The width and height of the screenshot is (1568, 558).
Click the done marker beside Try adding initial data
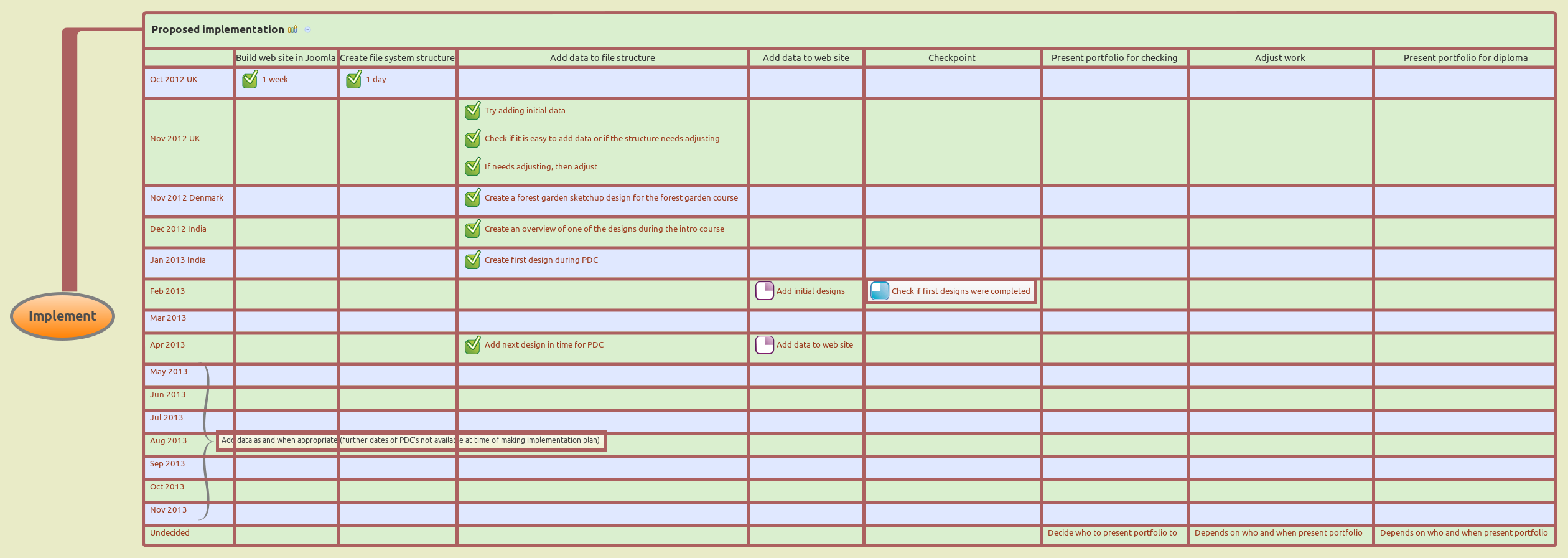472,111
